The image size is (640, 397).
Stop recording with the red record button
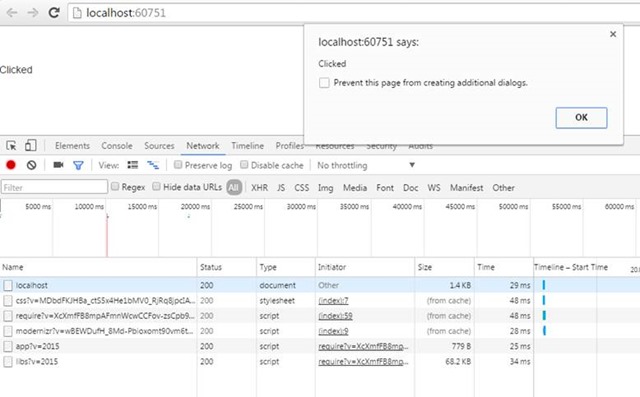[x=11, y=165]
